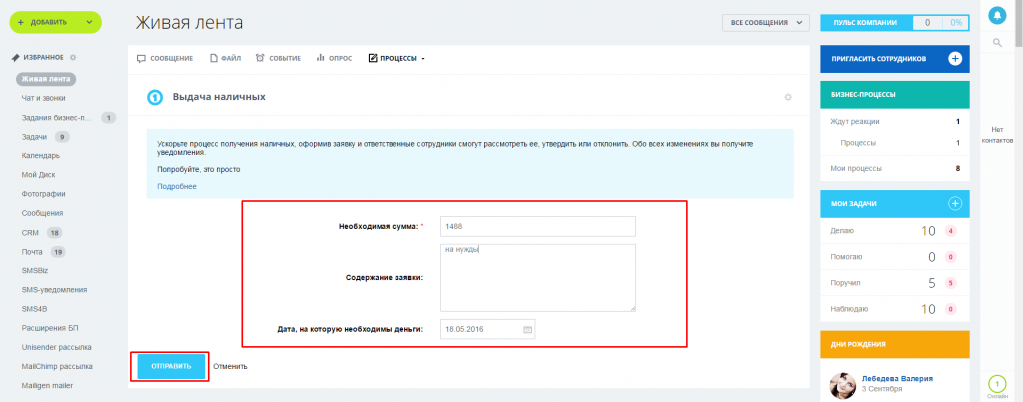Select the Сообщение tab
Screen dimensions: 1023x402
pos(165,58)
